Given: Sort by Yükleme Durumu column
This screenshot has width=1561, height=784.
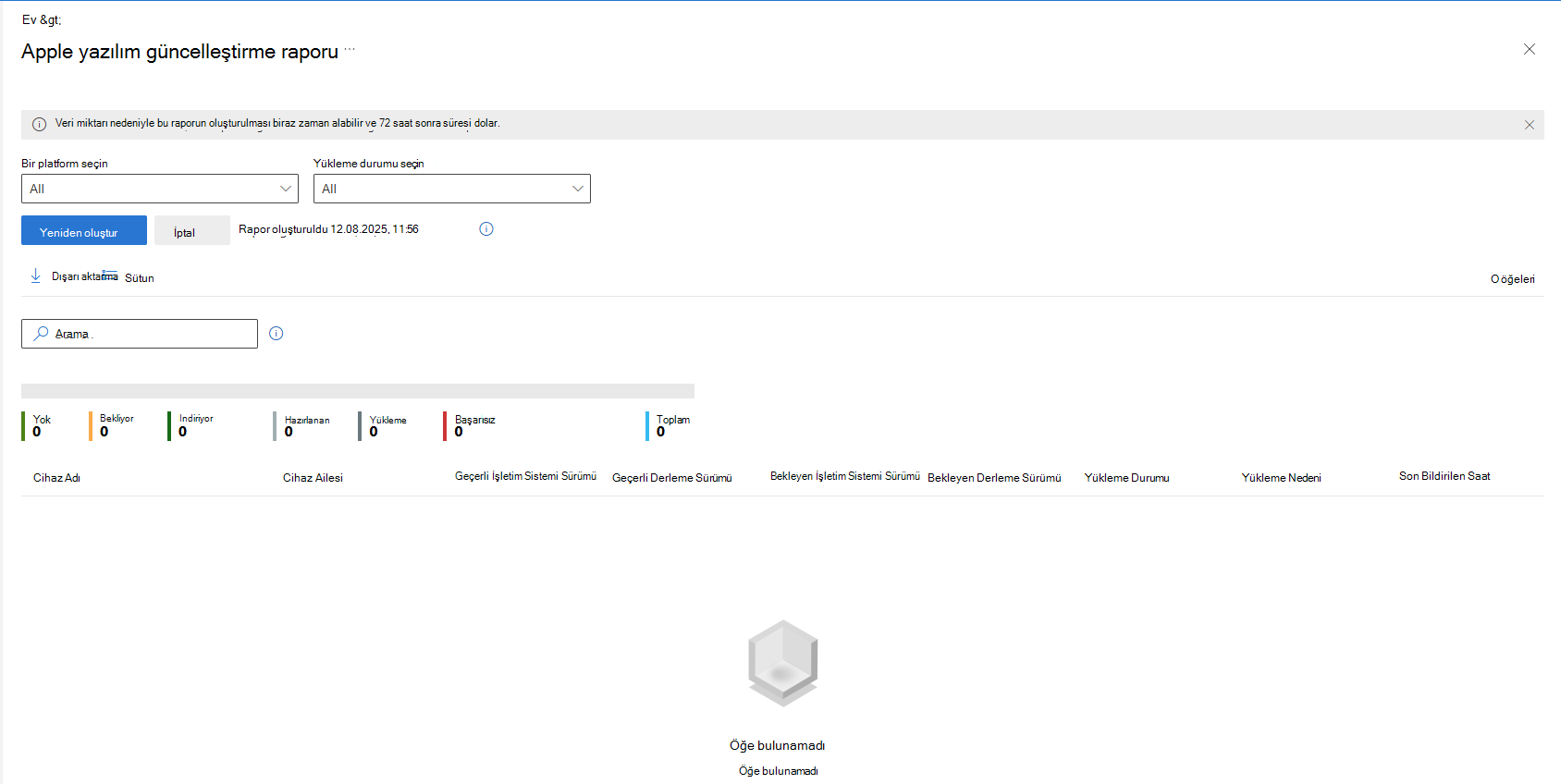Looking at the screenshot, I should (x=1126, y=478).
